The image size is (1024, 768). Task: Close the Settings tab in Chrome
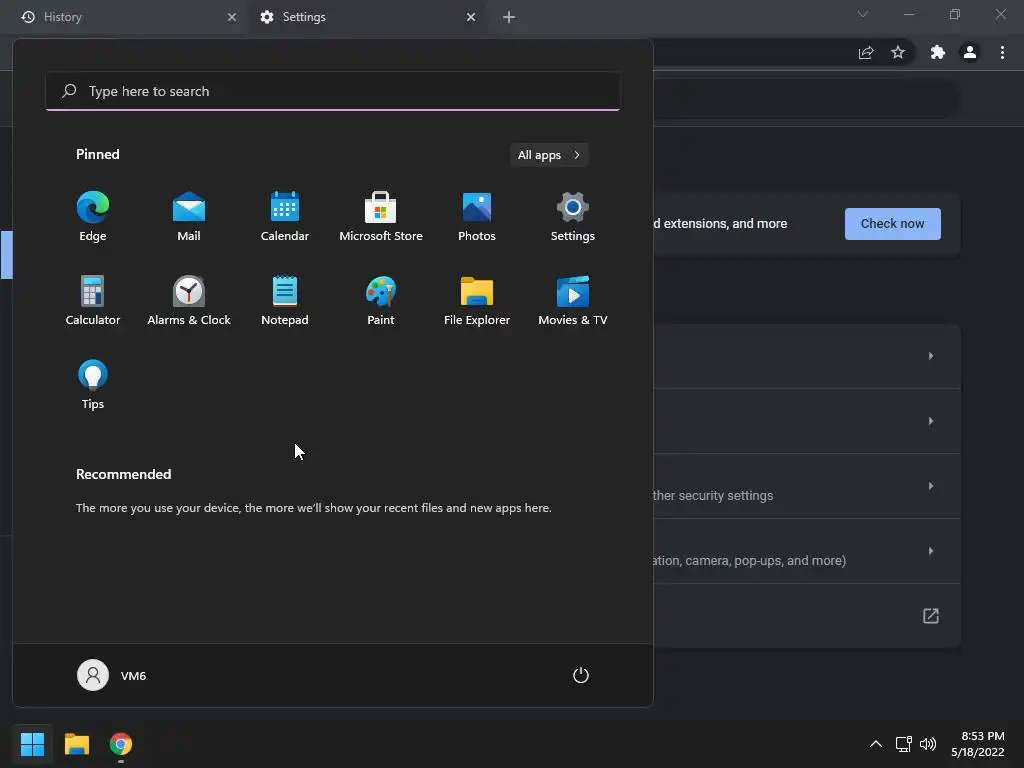tap(471, 17)
